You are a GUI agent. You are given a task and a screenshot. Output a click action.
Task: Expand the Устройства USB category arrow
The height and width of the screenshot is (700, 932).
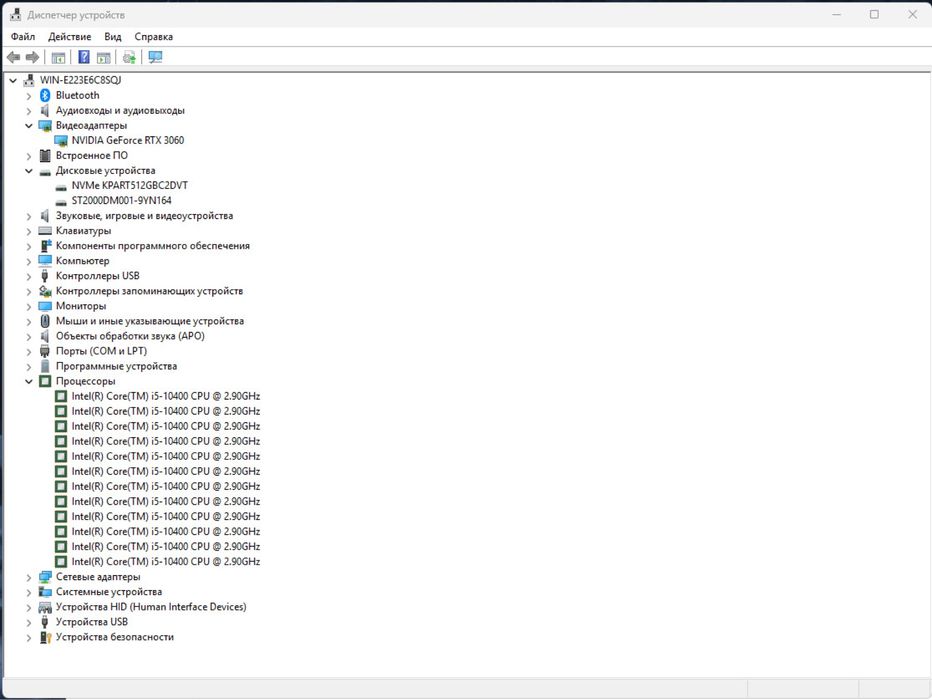(x=29, y=622)
